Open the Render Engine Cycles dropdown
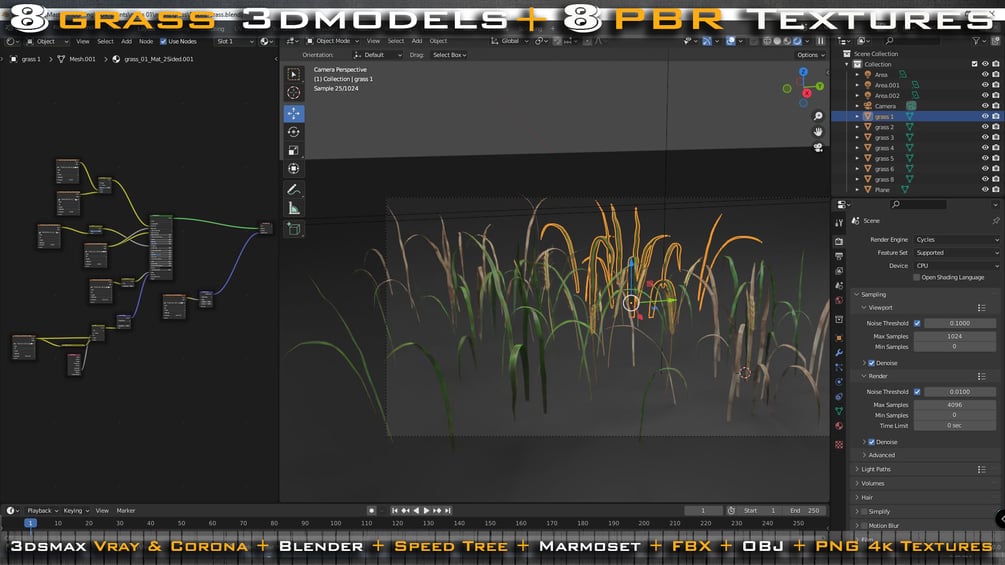 pos(957,240)
